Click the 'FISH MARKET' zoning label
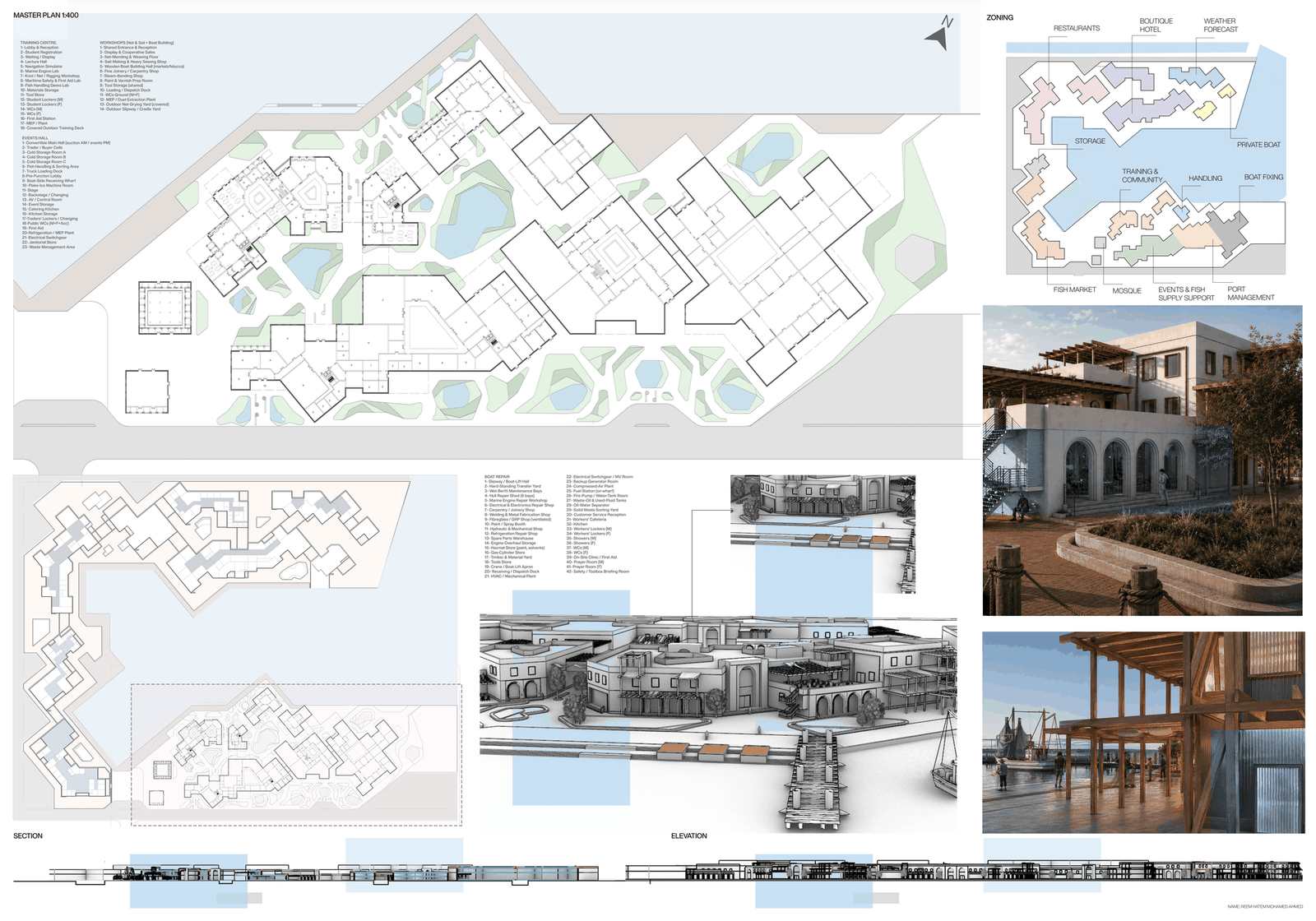Viewport: 1316px width, 921px height. [x=1075, y=289]
